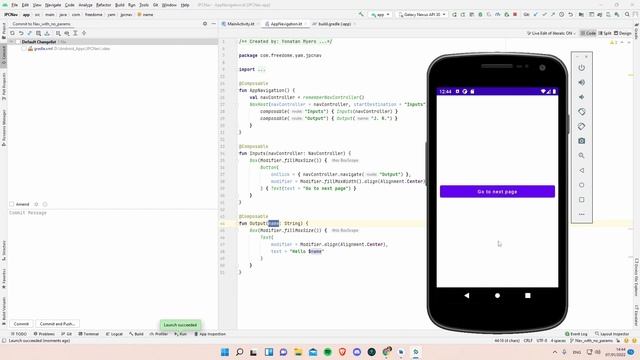Tap Android home button on phone screen
The width and height of the screenshot is (640, 360).
(497, 296)
